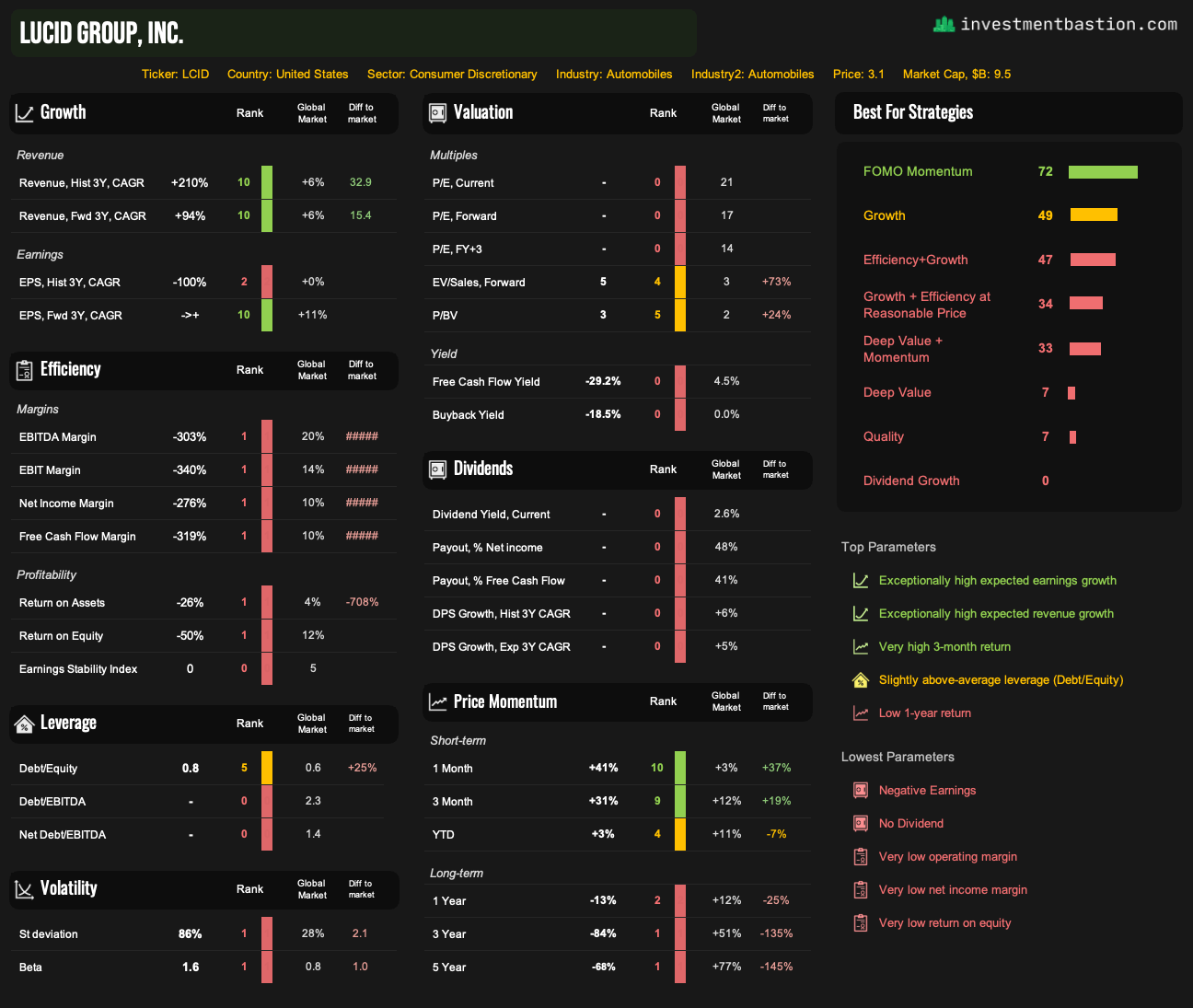This screenshot has height=1008, width=1193.
Task: Click the Efficiency clipboard icon
Action: coord(25,370)
